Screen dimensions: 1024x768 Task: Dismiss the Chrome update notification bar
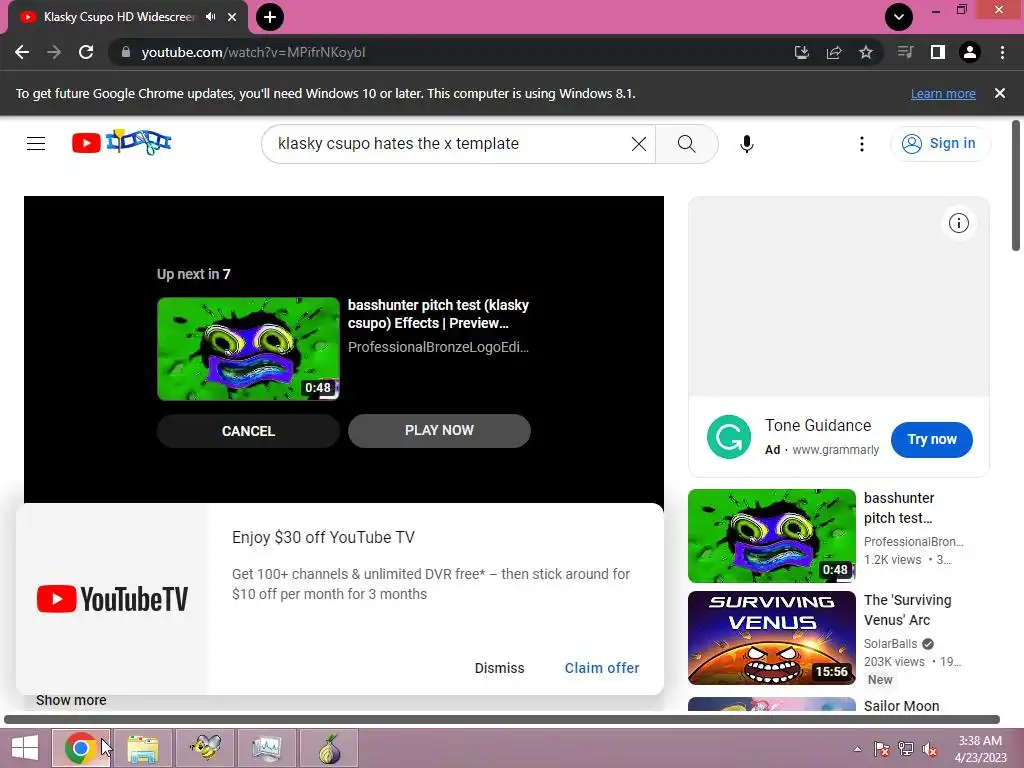[1000, 93]
